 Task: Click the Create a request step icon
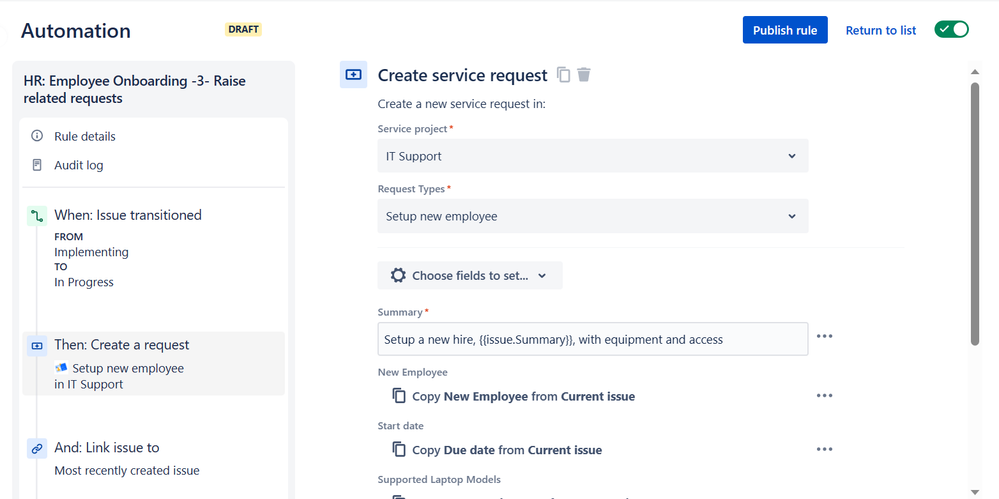click(x=37, y=345)
